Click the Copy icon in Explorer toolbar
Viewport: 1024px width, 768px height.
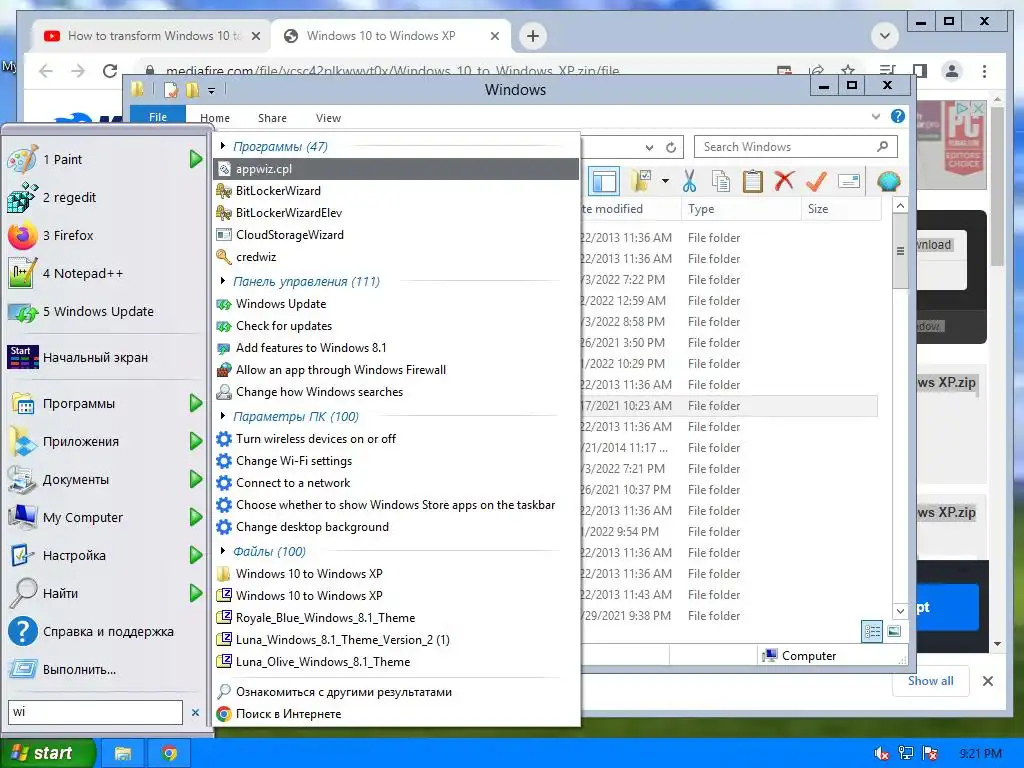(721, 182)
